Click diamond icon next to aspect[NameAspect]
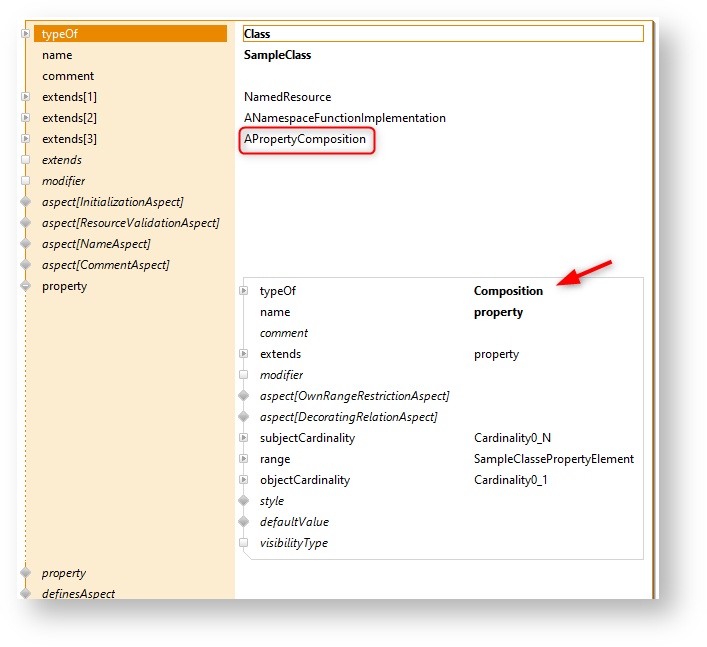This screenshot has width=707, height=647. pyautogui.click(x=25, y=244)
